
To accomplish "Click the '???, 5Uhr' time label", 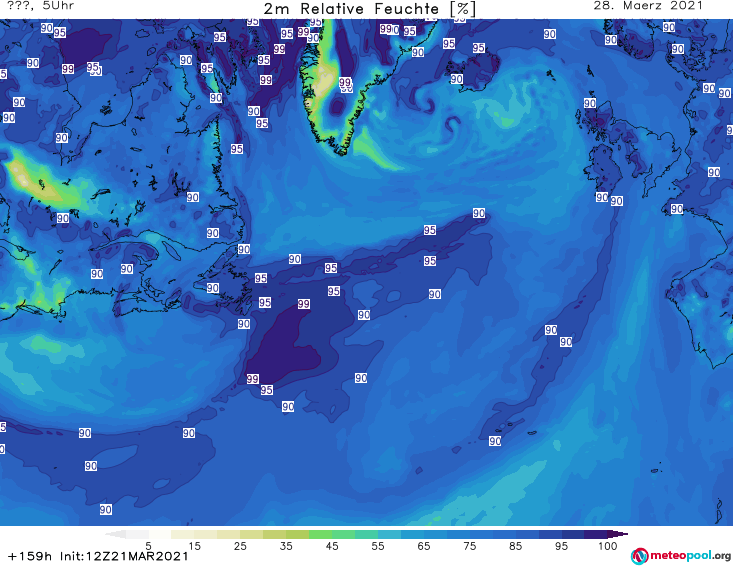I will tap(40, 6).
